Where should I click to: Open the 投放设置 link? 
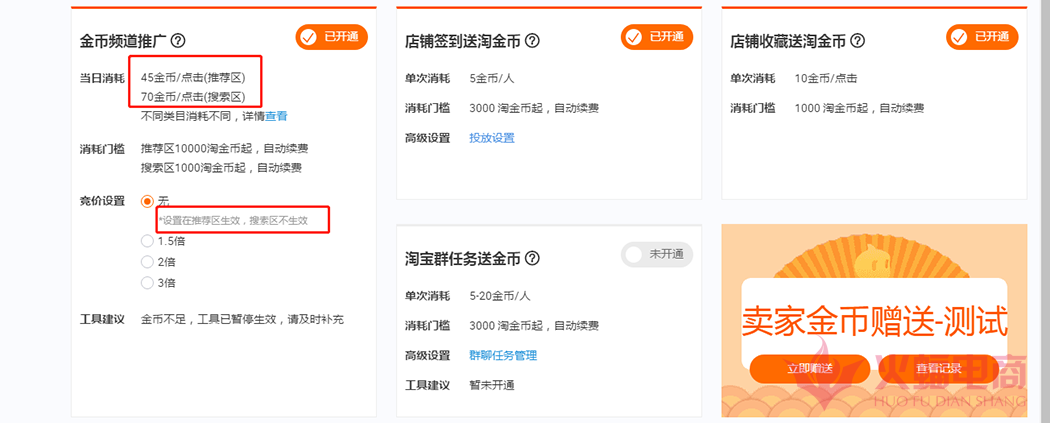pyautogui.click(x=492, y=138)
